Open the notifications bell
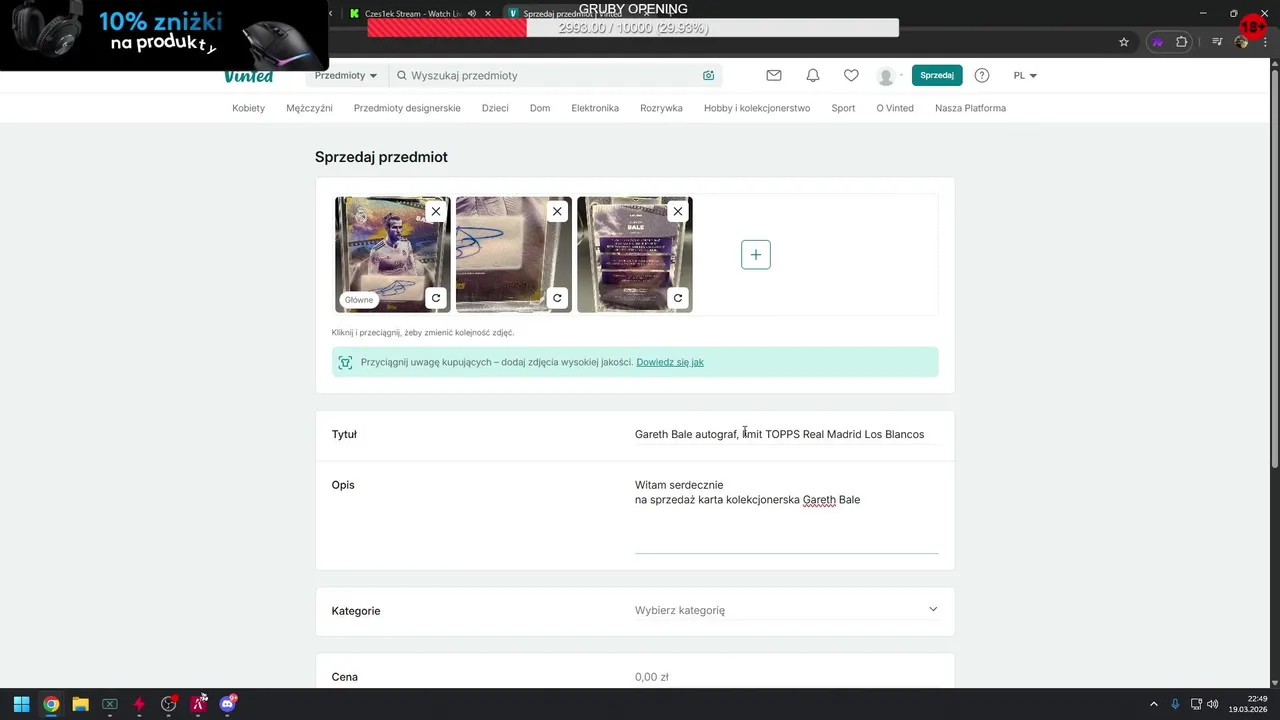 813,76
